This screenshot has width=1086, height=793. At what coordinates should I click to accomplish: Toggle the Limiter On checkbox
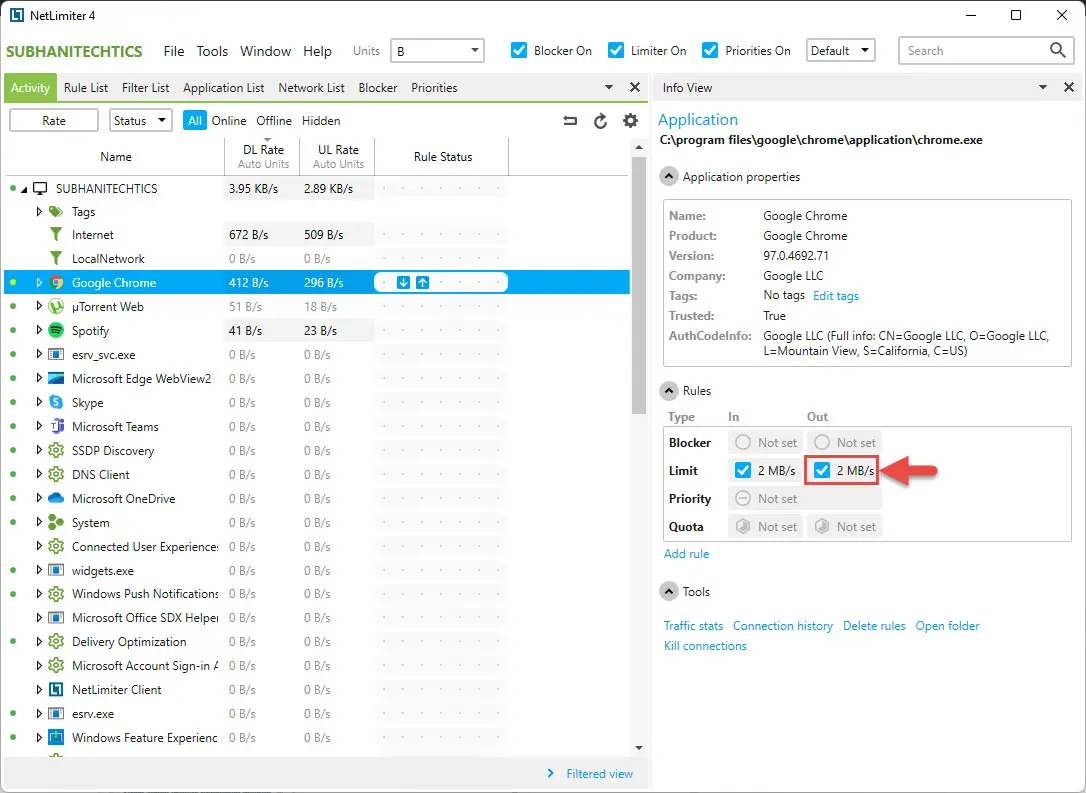[x=616, y=51]
